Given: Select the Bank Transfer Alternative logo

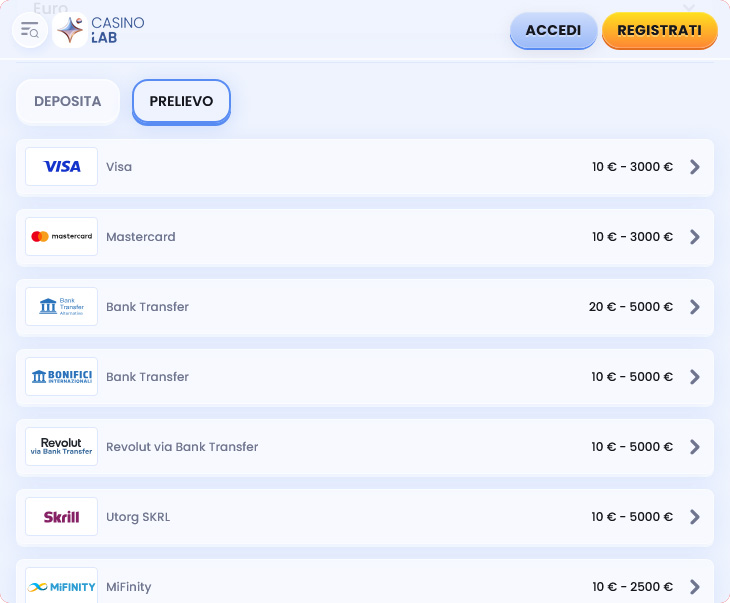Looking at the screenshot, I should click(61, 306).
